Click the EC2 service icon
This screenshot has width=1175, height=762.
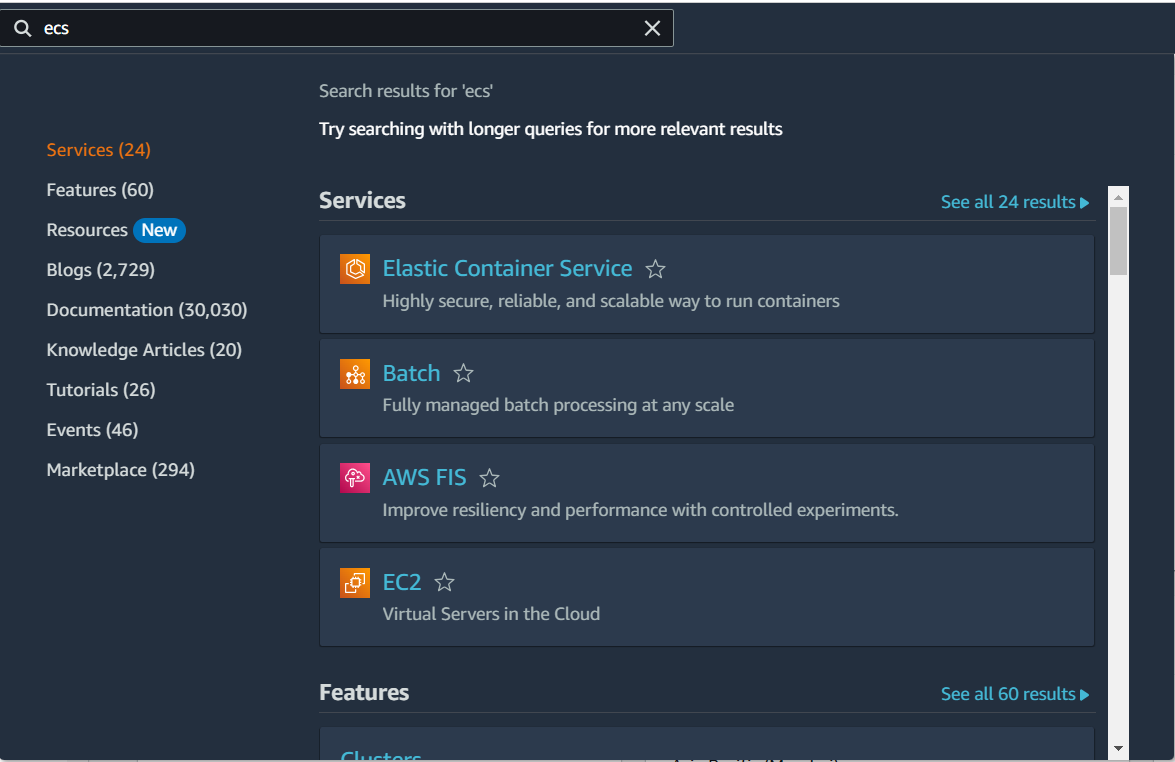tap(354, 581)
